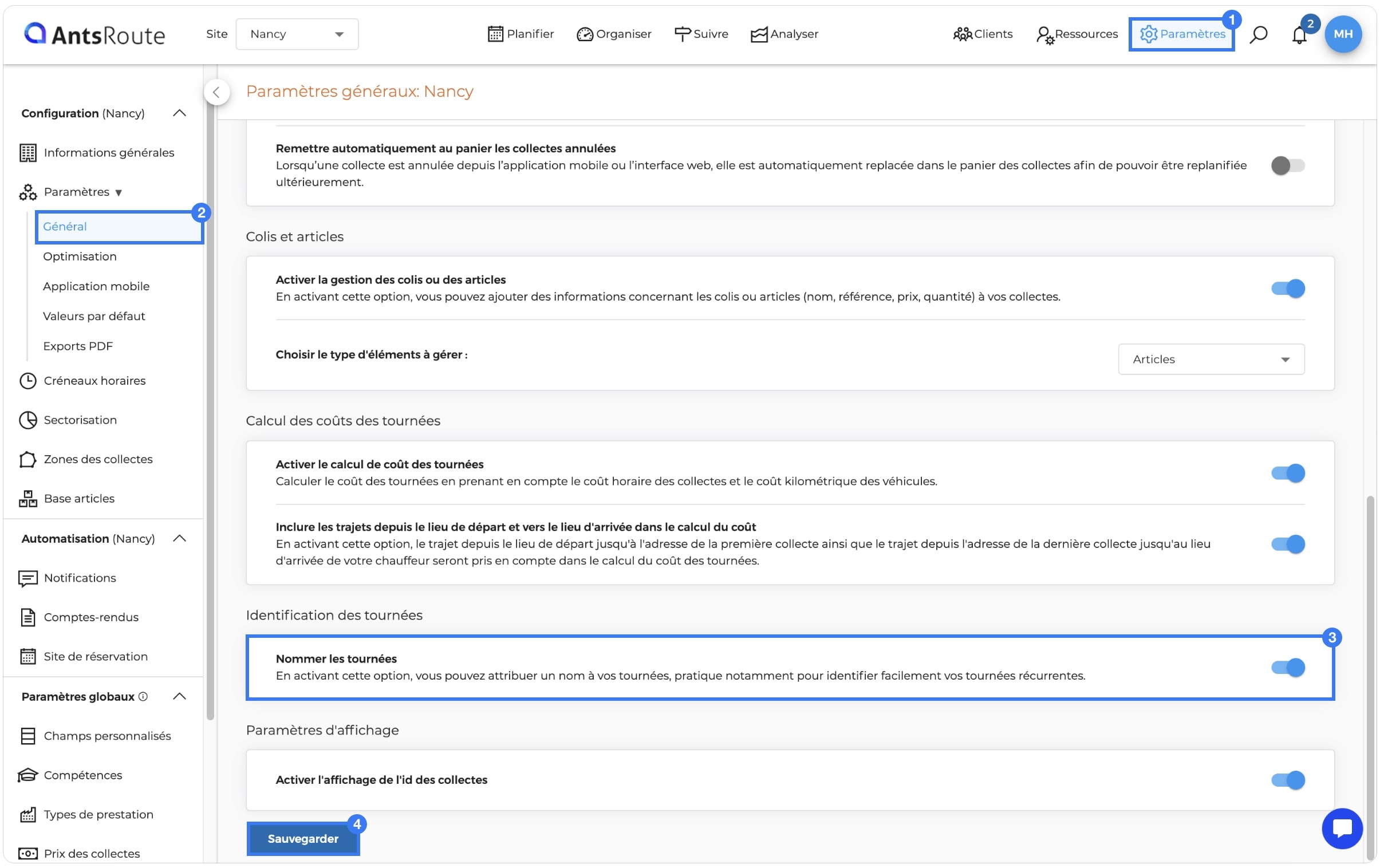Select Exports PDF in the sidebar

78,346
